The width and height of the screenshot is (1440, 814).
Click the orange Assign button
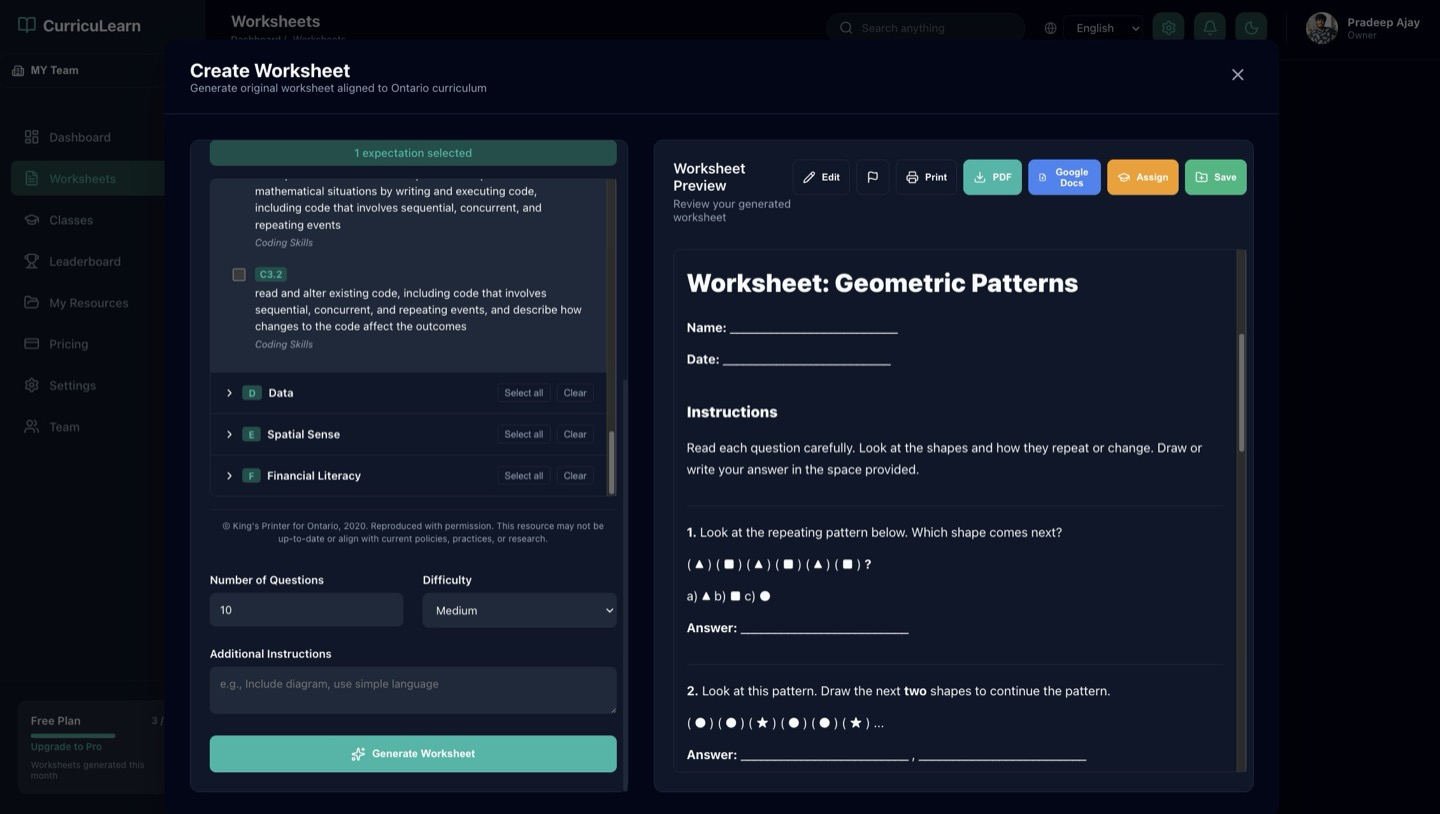click(1143, 177)
